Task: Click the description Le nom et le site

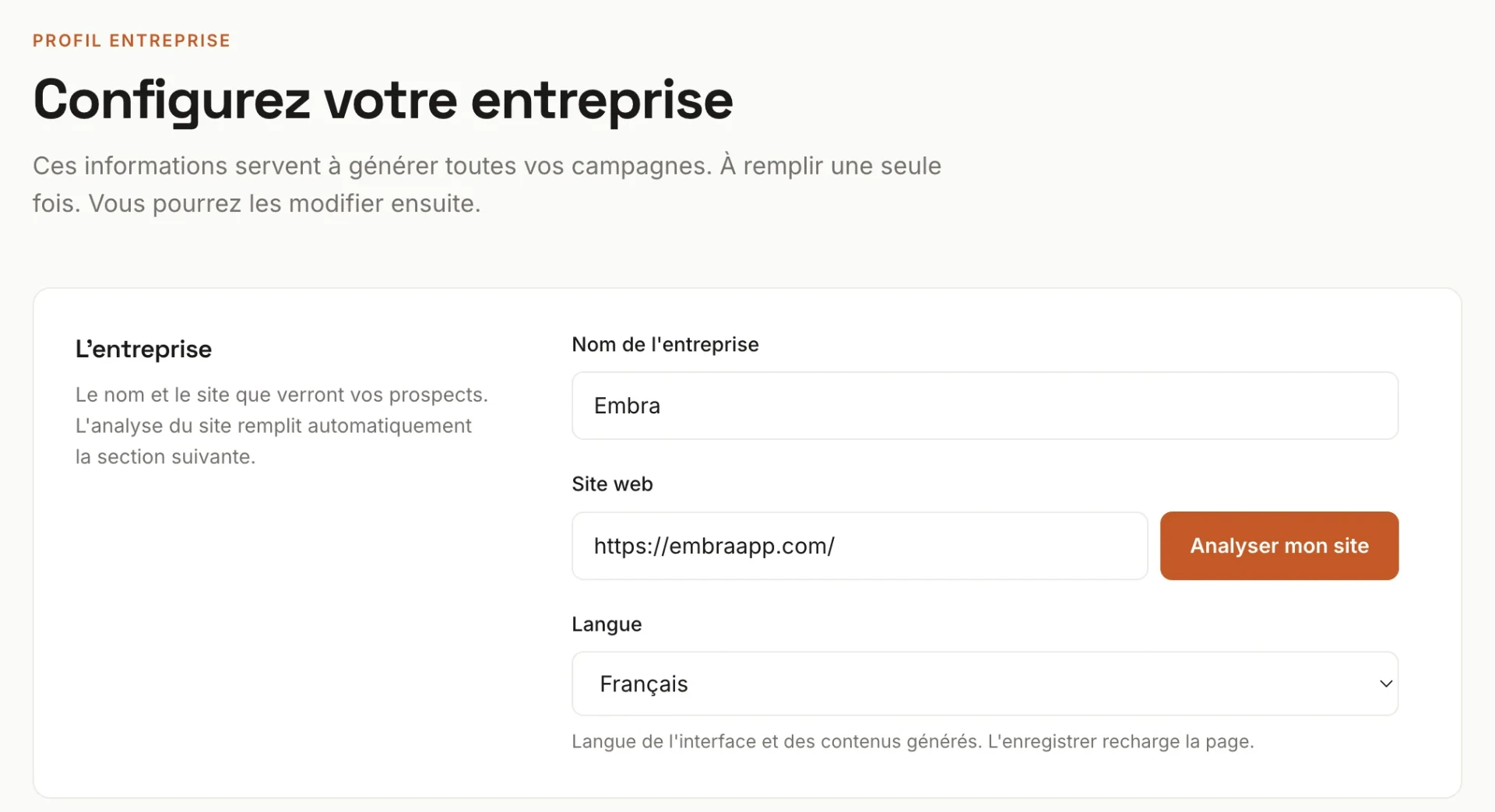Action: point(282,426)
